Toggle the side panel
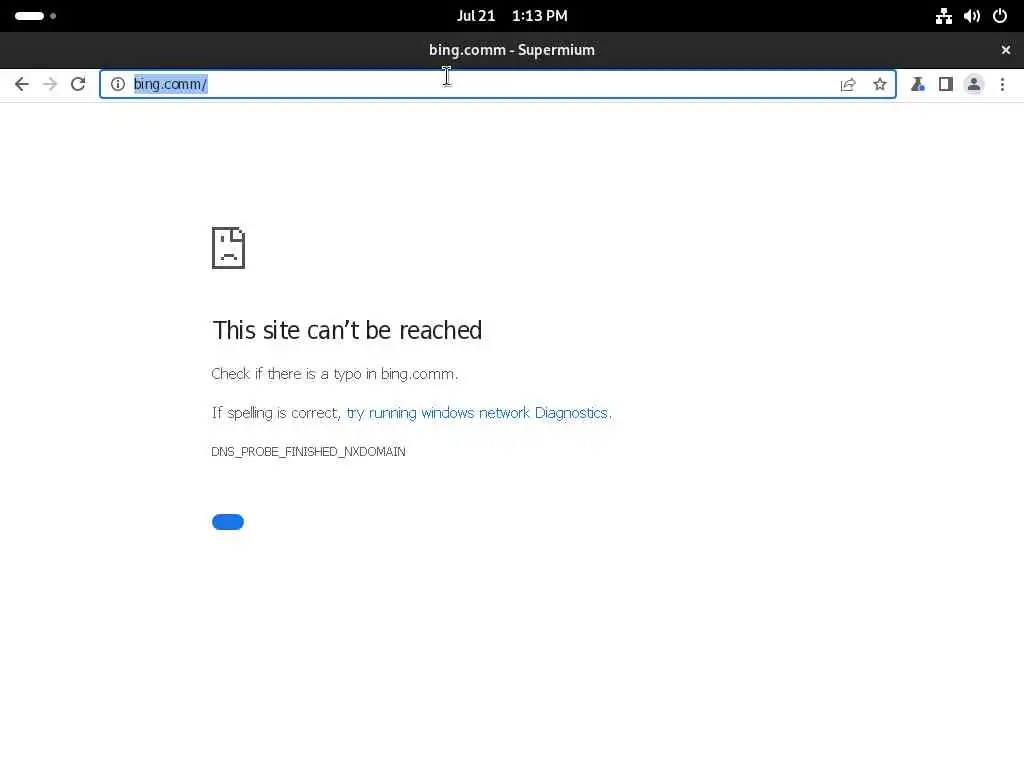 pos(946,84)
